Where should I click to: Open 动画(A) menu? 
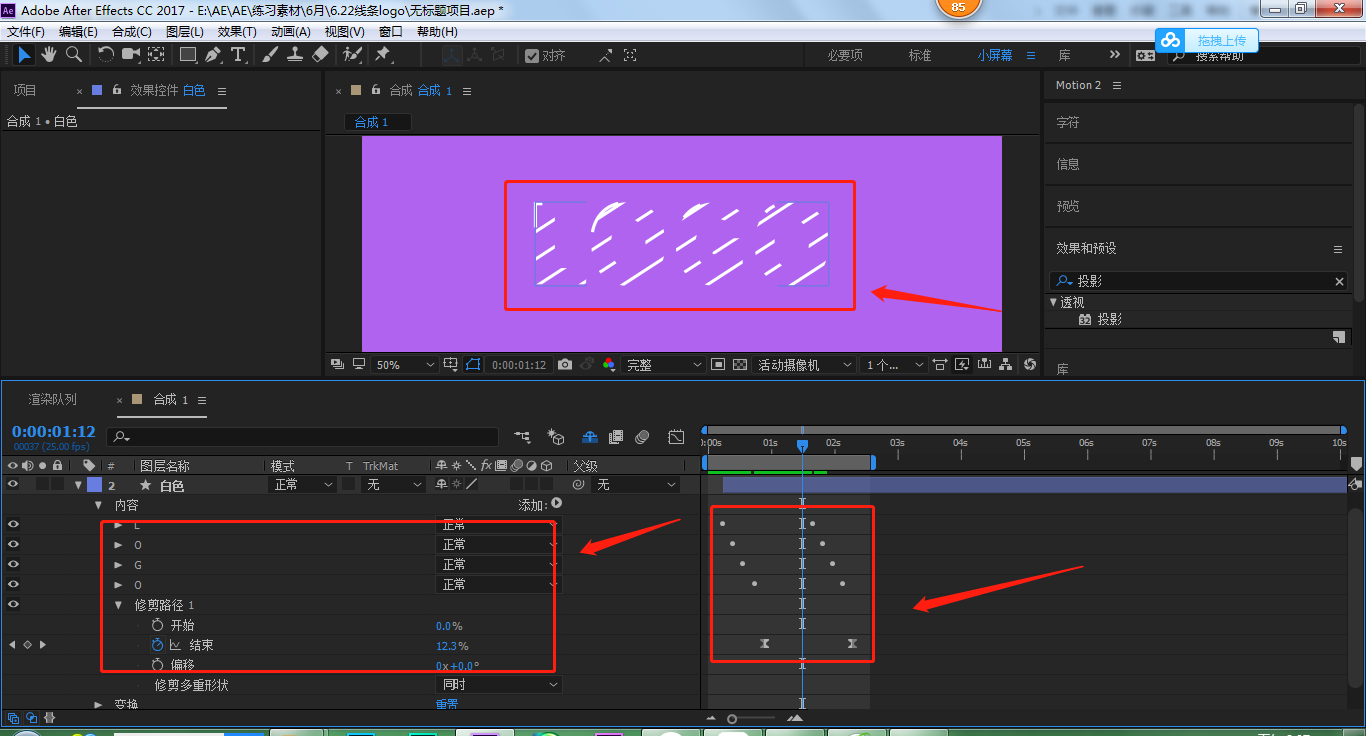tap(290, 32)
